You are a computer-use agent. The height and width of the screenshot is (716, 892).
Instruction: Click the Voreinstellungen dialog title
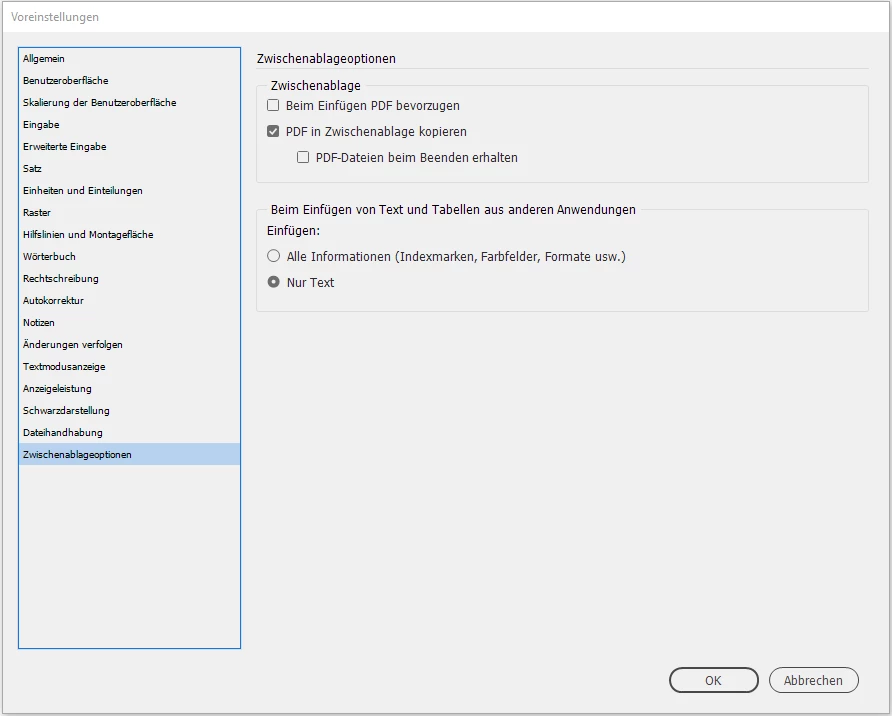pyautogui.click(x=55, y=17)
